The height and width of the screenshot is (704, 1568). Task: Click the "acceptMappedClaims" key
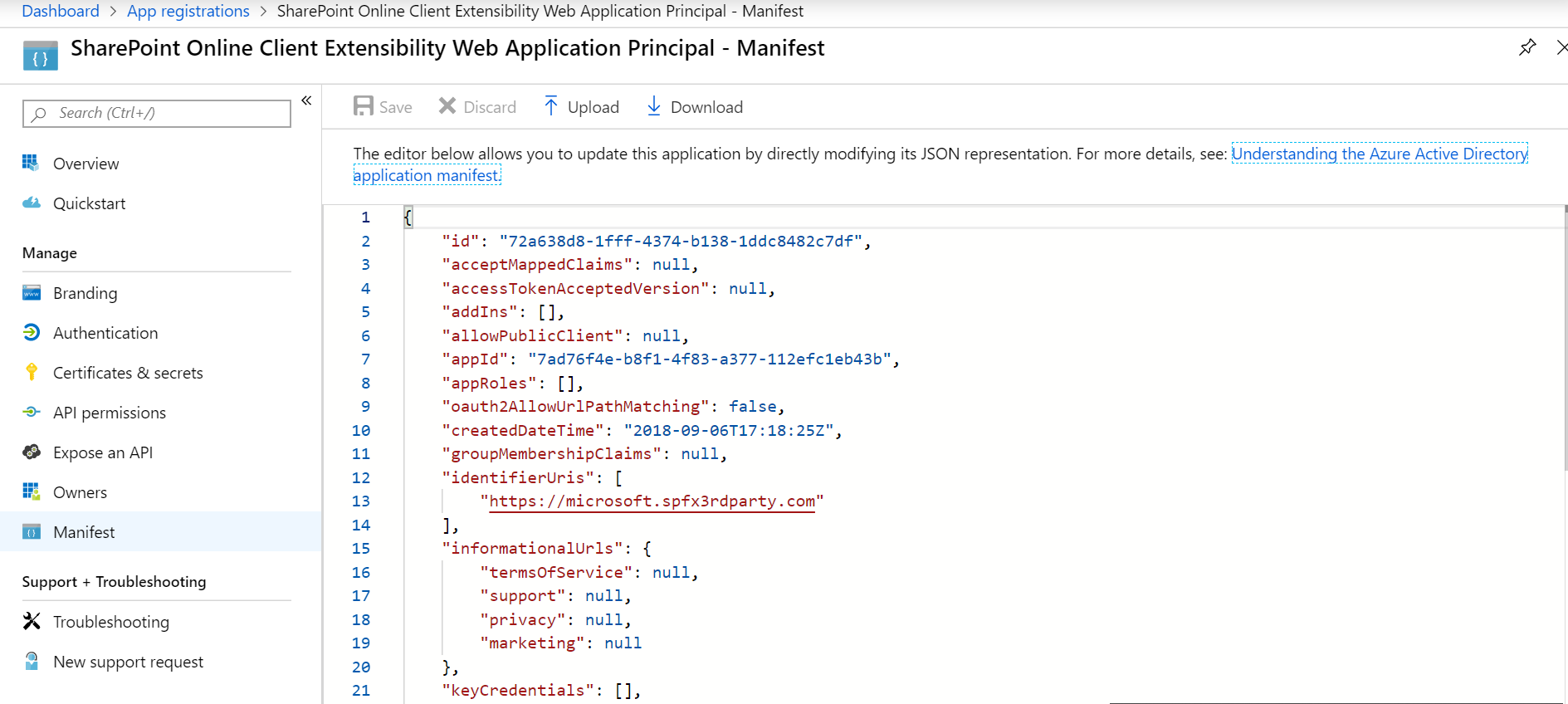(537, 265)
